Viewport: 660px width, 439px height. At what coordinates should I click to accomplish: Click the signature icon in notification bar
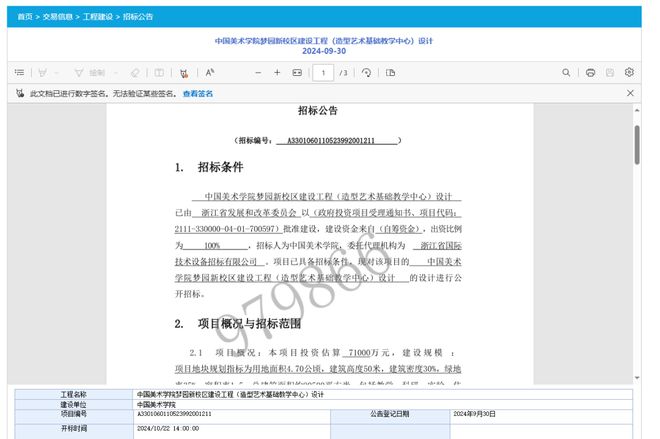pos(20,93)
